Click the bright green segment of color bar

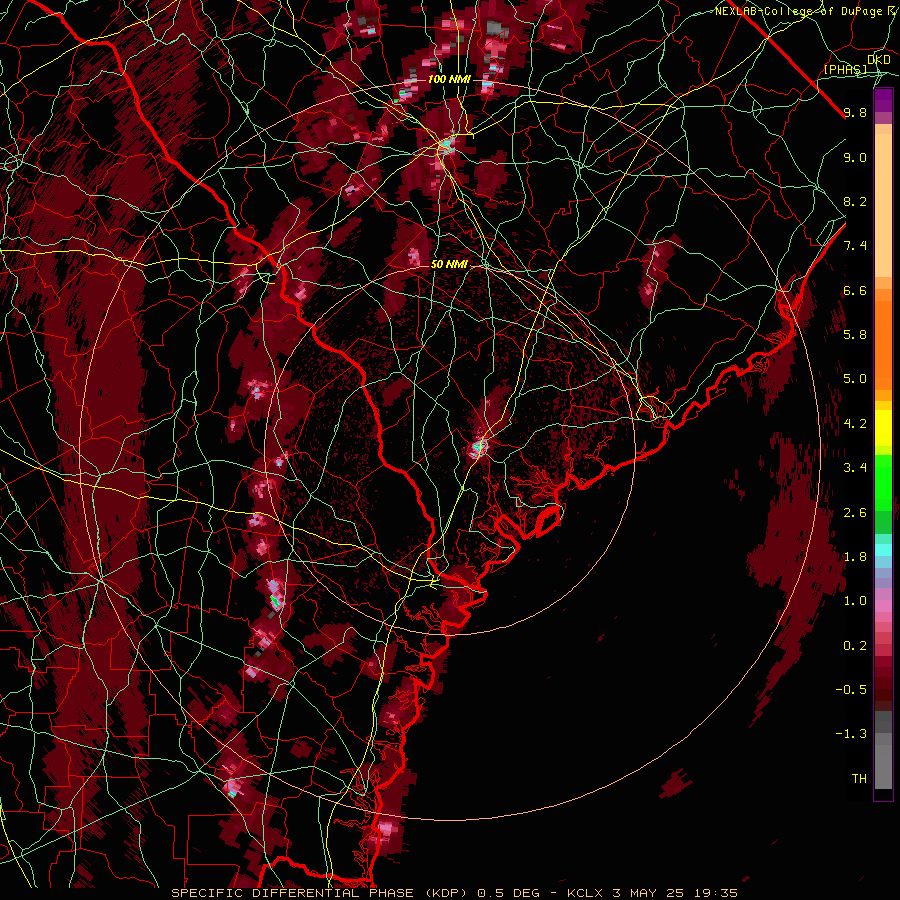[883, 483]
